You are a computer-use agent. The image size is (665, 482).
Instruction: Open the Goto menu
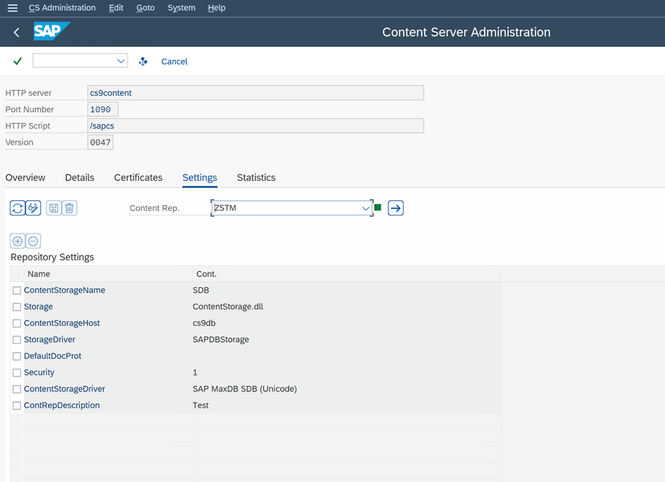(145, 8)
